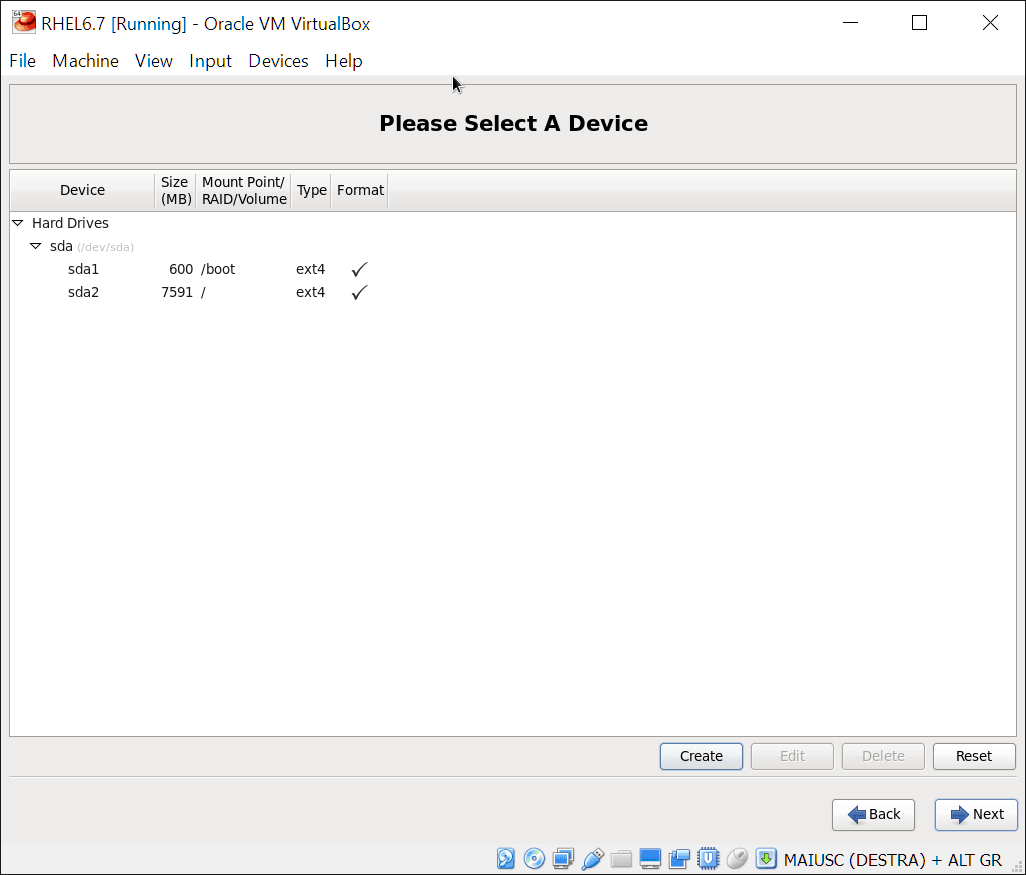This screenshot has height=875, width=1026.
Task: Click the /boot mount point cell
Action: pyautogui.click(x=218, y=269)
